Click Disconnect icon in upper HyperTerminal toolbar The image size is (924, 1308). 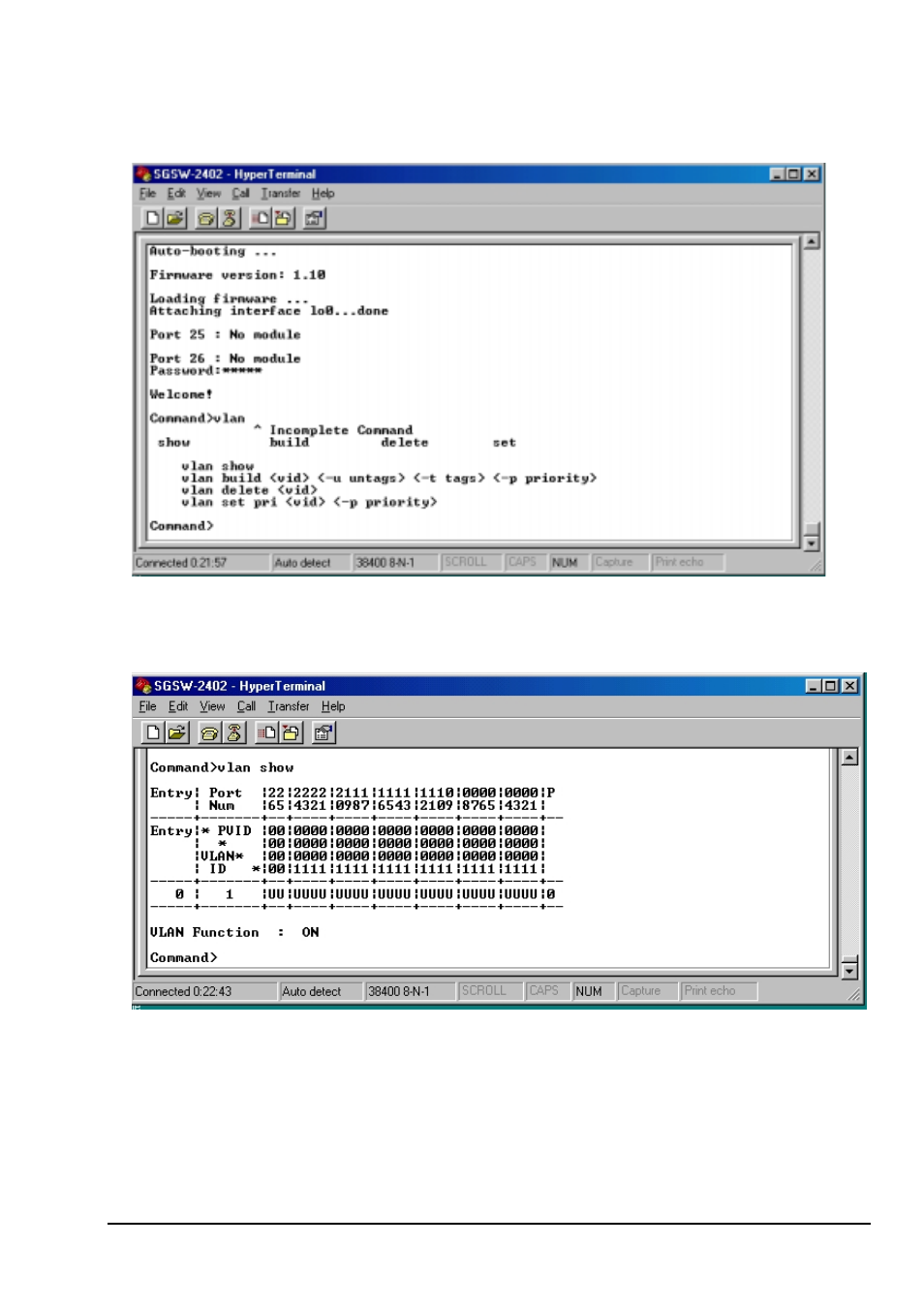[229, 218]
